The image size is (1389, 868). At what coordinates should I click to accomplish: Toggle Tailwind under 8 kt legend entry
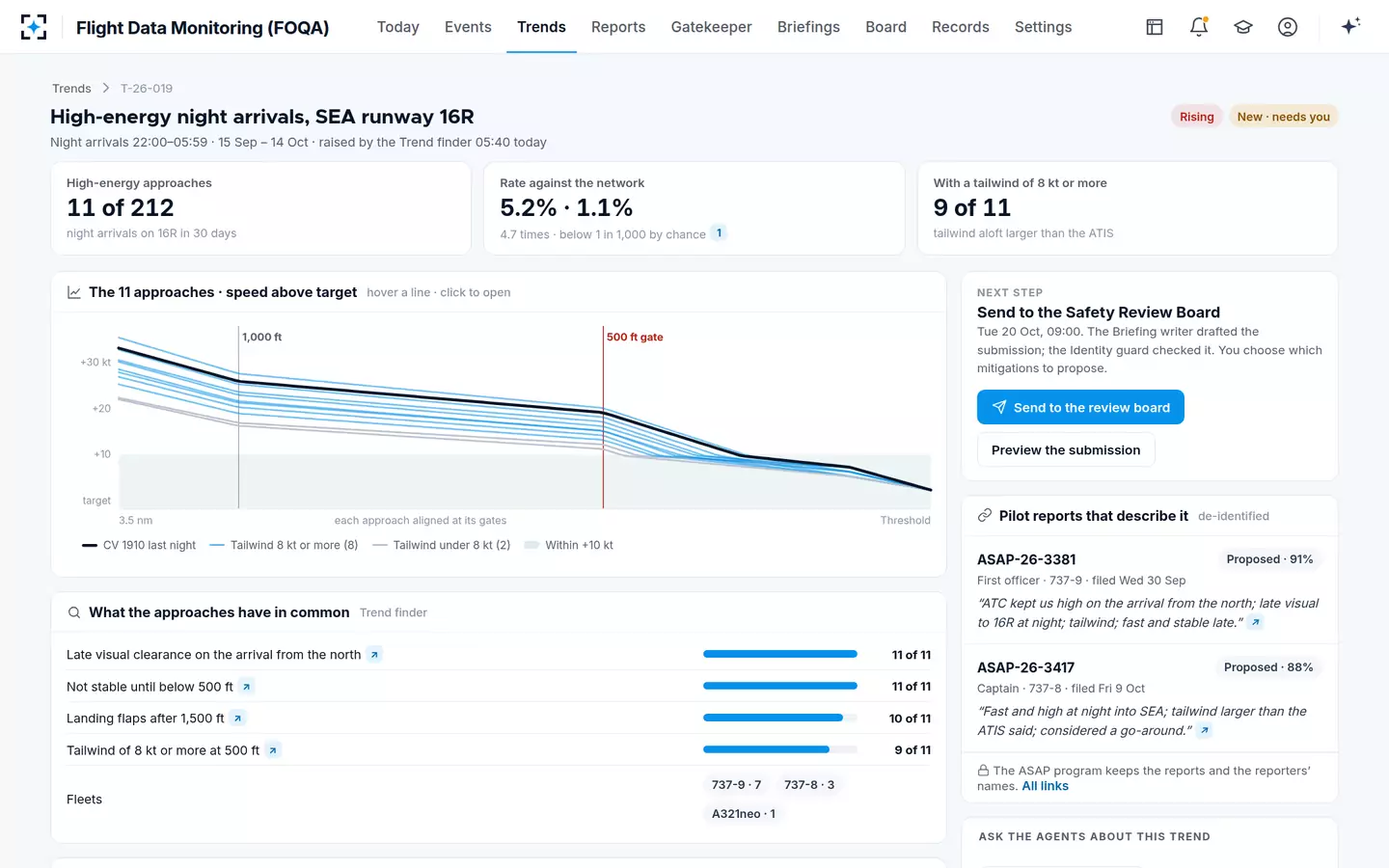pyautogui.click(x=441, y=545)
